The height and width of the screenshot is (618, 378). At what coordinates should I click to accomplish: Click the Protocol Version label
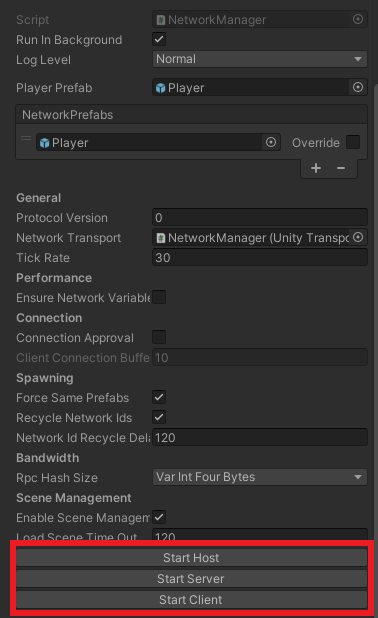(62, 218)
